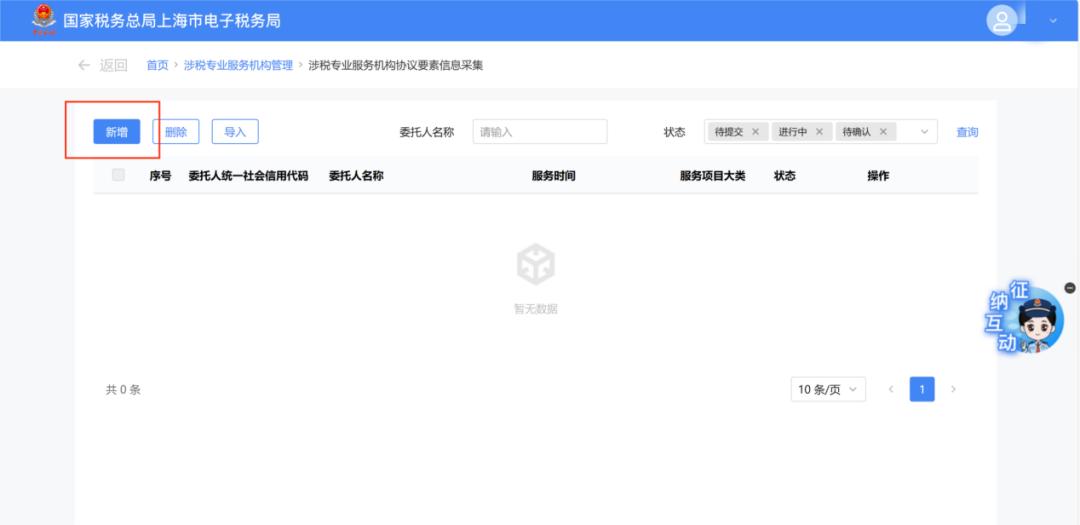Viewport: 1080px width, 525px height.
Task: Focus the 委托人名称 input field
Action: [x=540, y=132]
